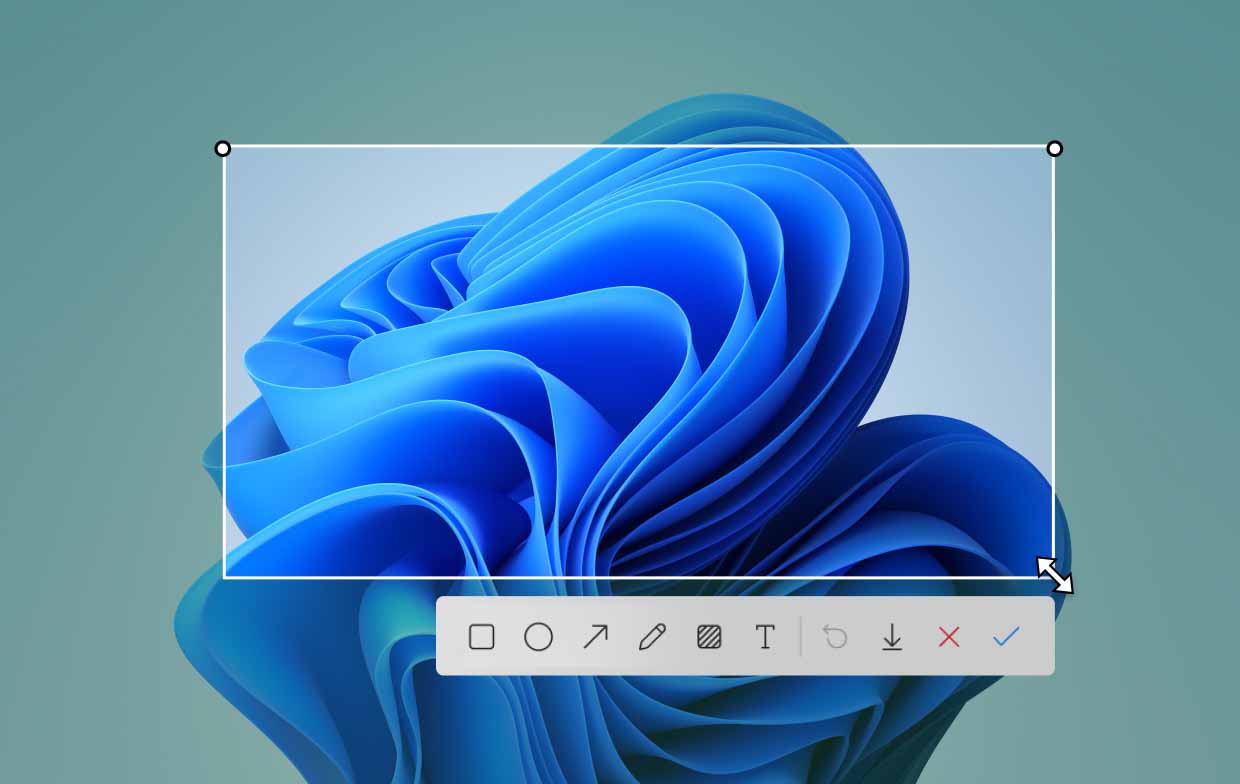
Task: Select the ellipse annotation tool
Action: click(539, 637)
